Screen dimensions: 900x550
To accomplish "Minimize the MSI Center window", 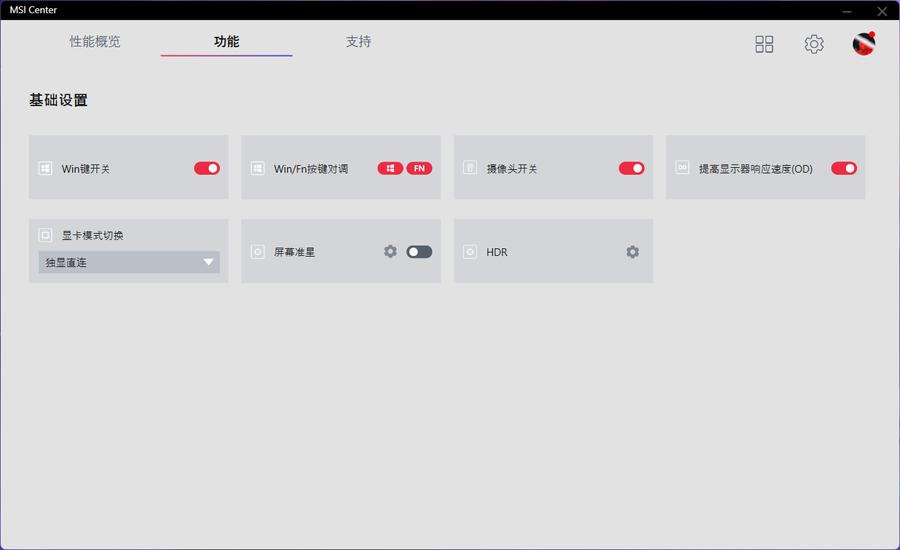I will tap(847, 11).
